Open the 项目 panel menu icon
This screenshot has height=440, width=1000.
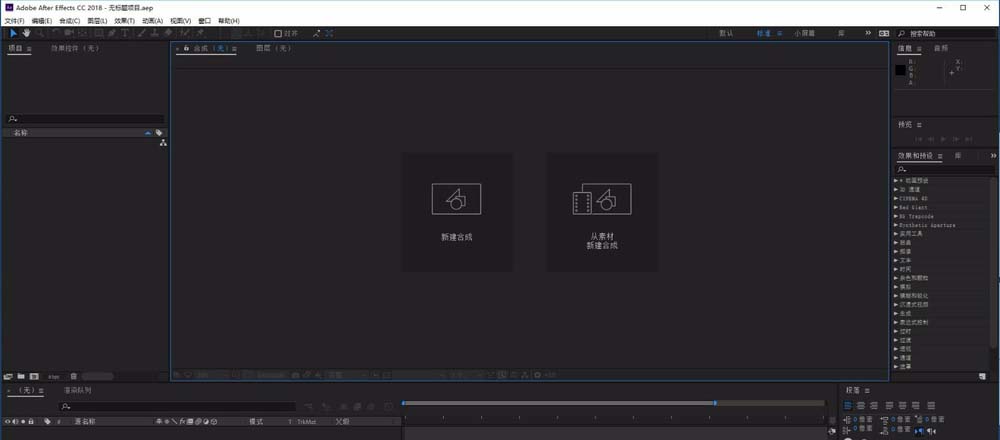point(29,48)
